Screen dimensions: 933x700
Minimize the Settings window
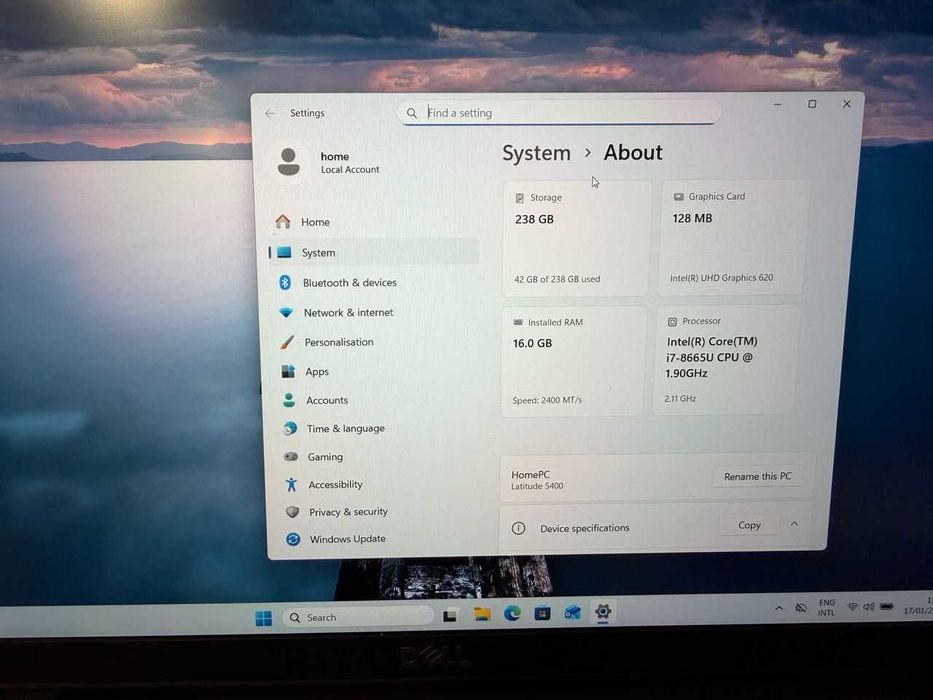tap(778, 104)
